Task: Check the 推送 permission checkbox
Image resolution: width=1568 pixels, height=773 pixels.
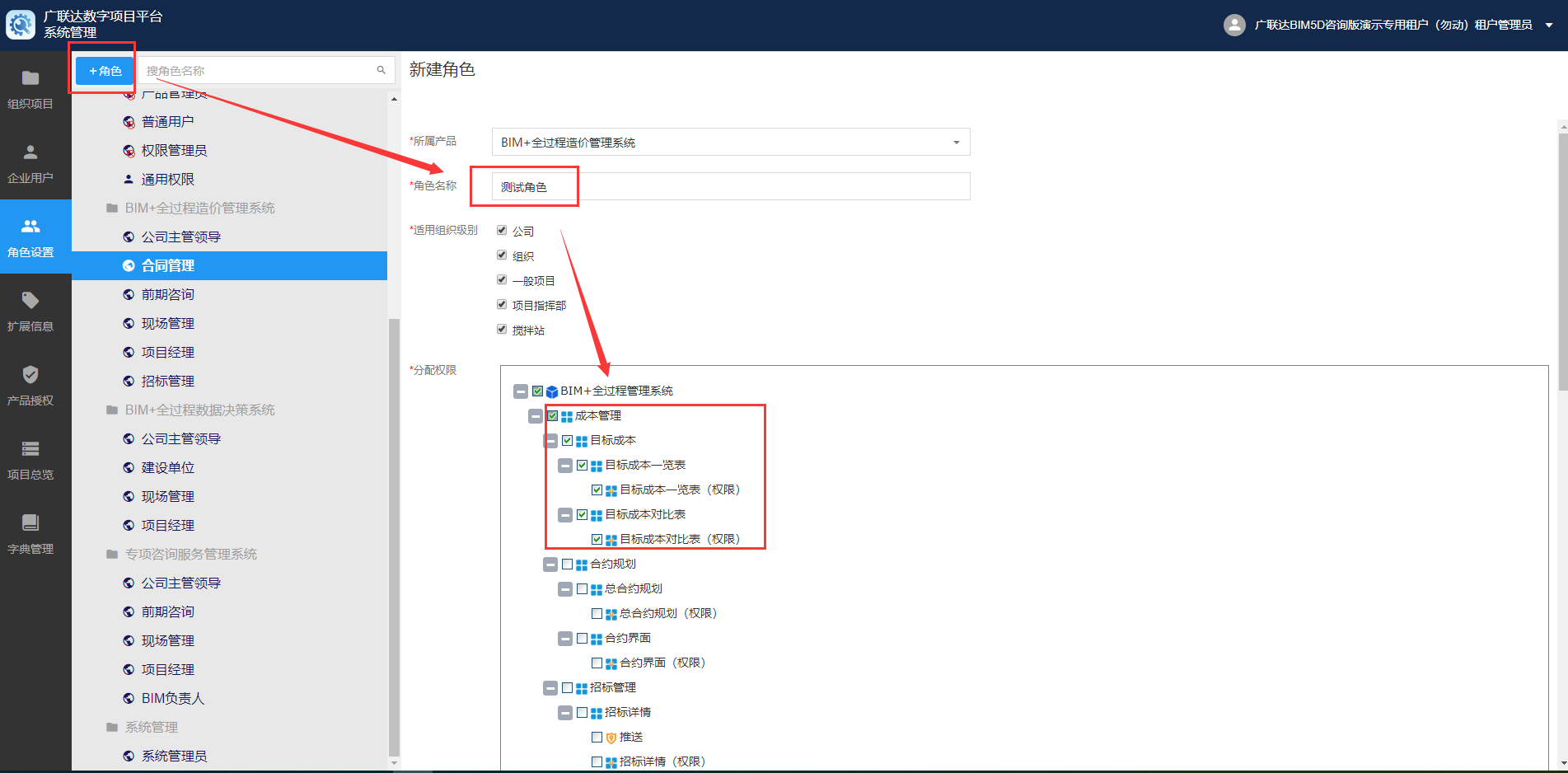Action: (597, 737)
